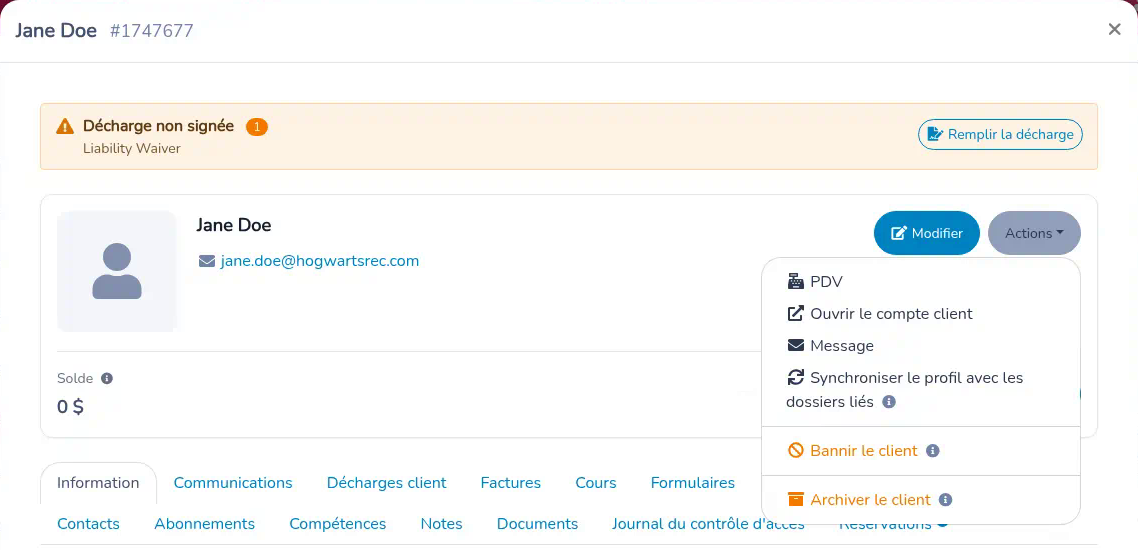
Task: Click the info icon next to Solde
Action: click(x=107, y=378)
